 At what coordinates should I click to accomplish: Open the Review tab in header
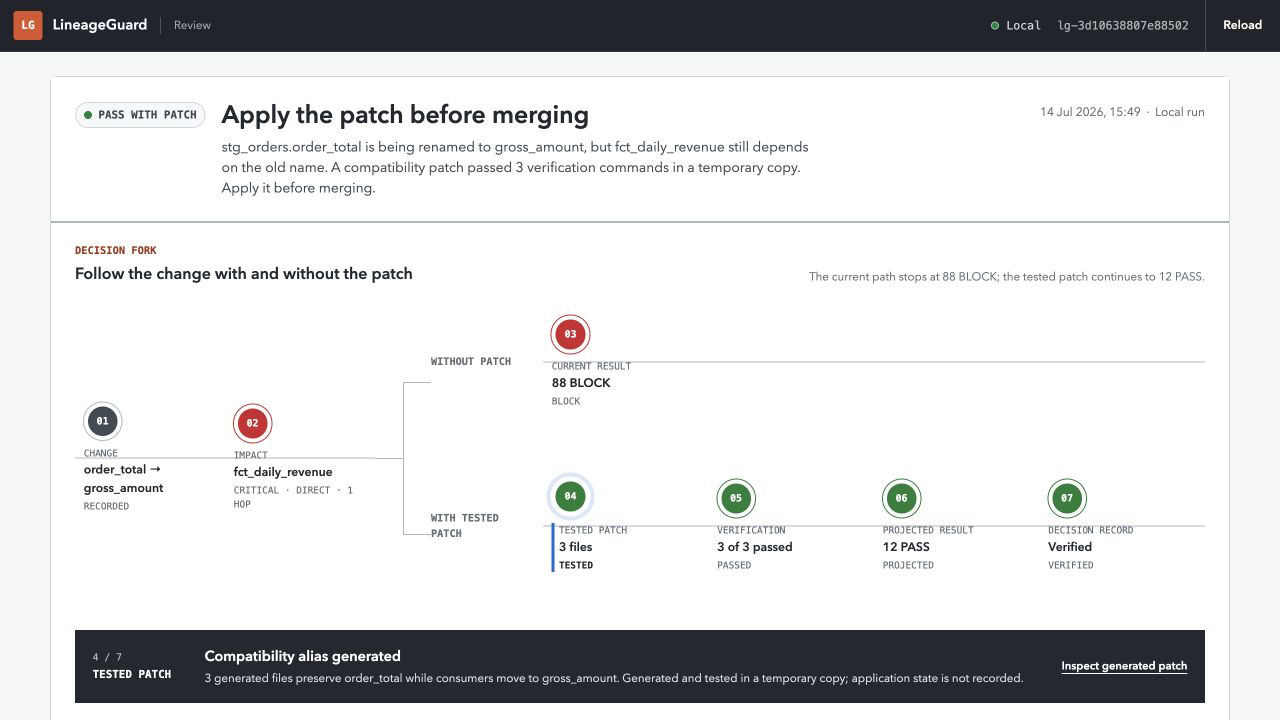click(x=192, y=25)
